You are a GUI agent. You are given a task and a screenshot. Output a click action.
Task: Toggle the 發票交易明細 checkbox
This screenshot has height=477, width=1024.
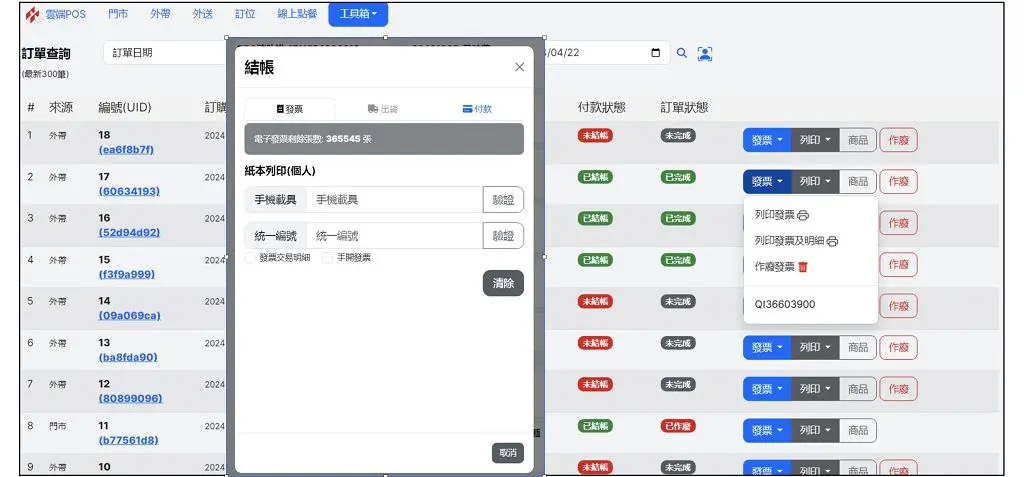[x=250, y=258]
